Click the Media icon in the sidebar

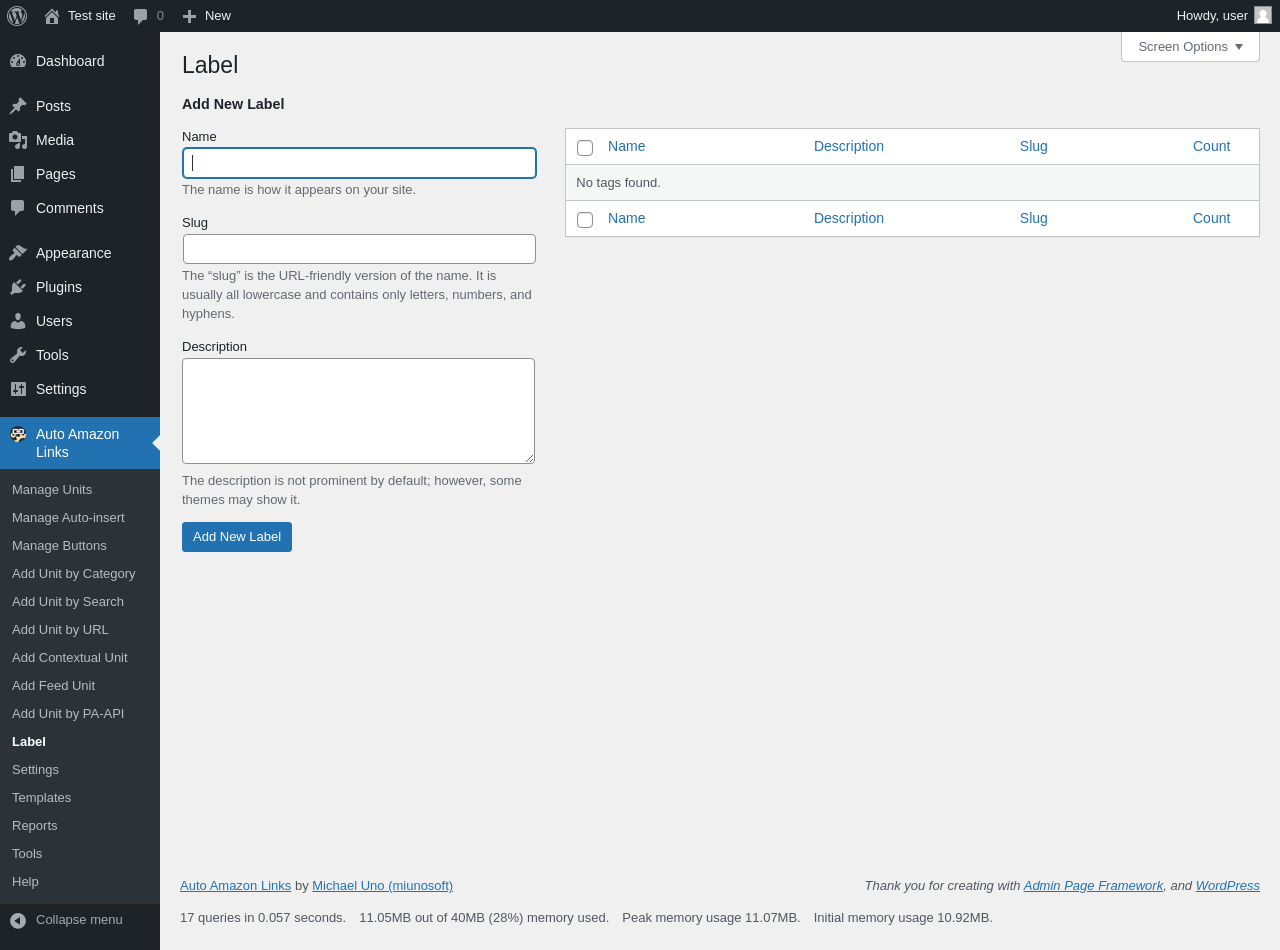click(18, 140)
